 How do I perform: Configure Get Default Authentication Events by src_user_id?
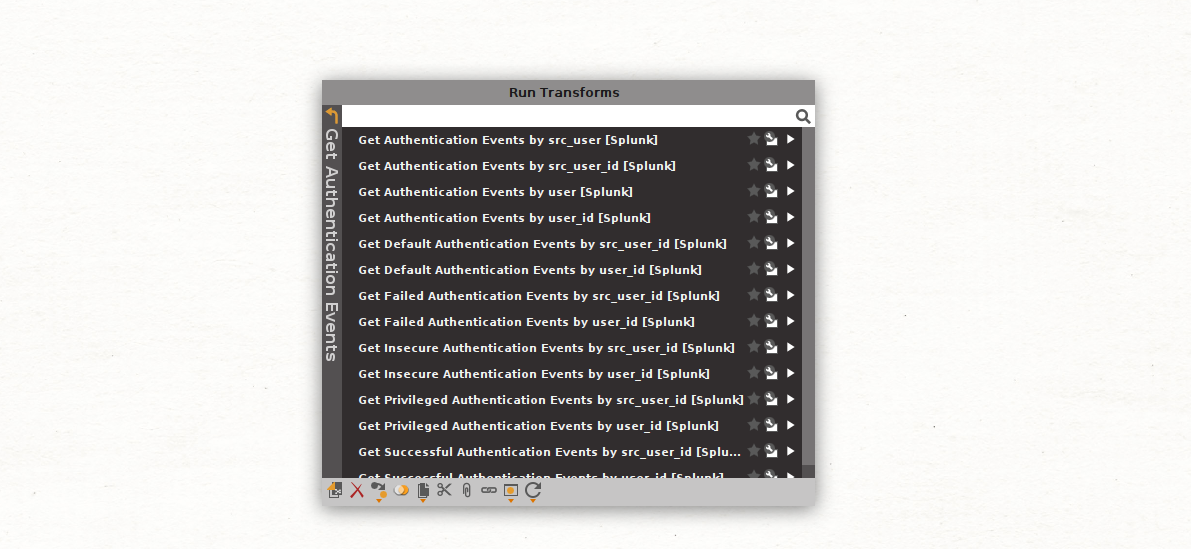[x=772, y=244]
